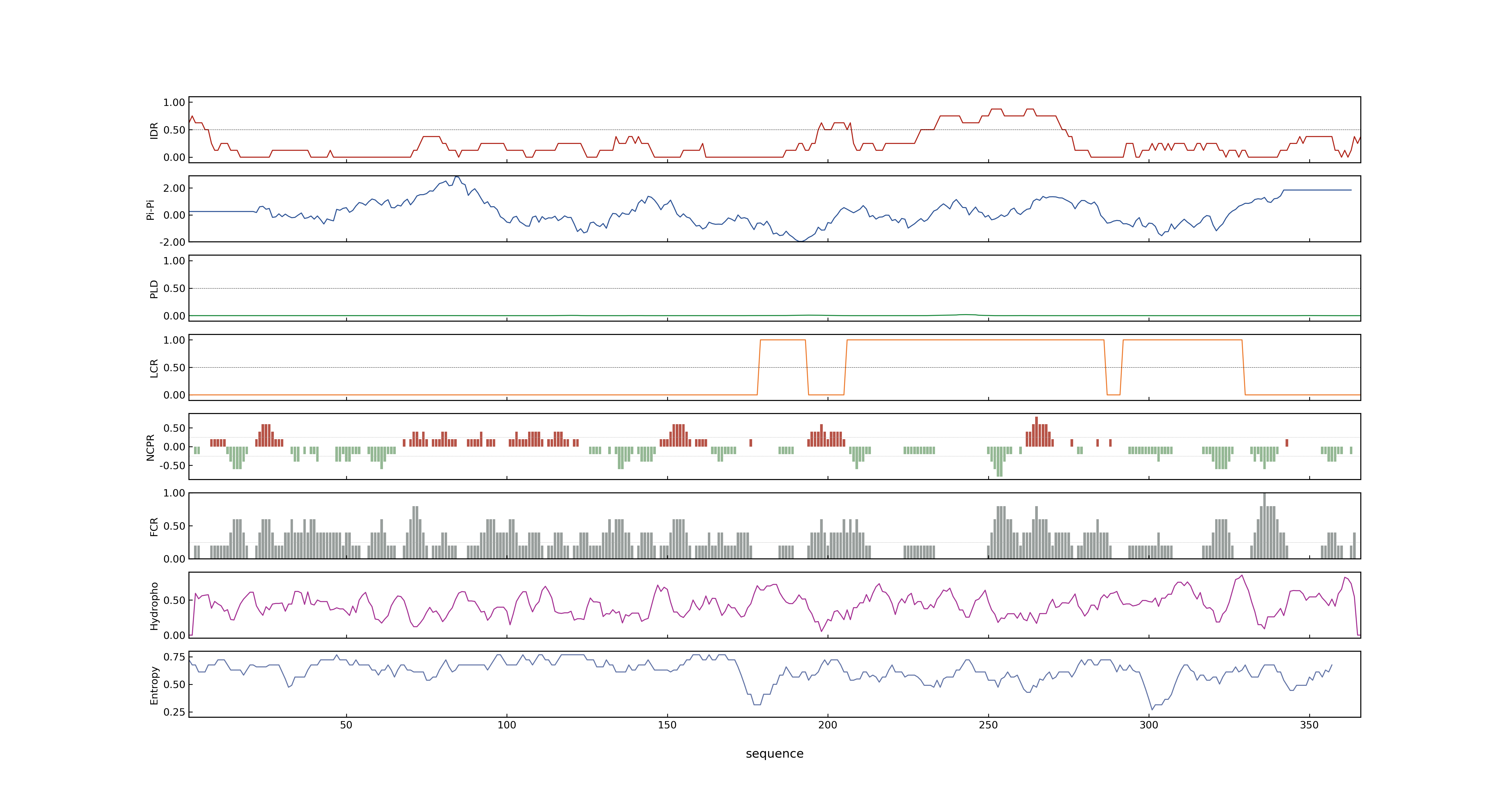Screen dimensions: 1512x806
Task: Click x-axis tick label 250
Action: click(988, 725)
